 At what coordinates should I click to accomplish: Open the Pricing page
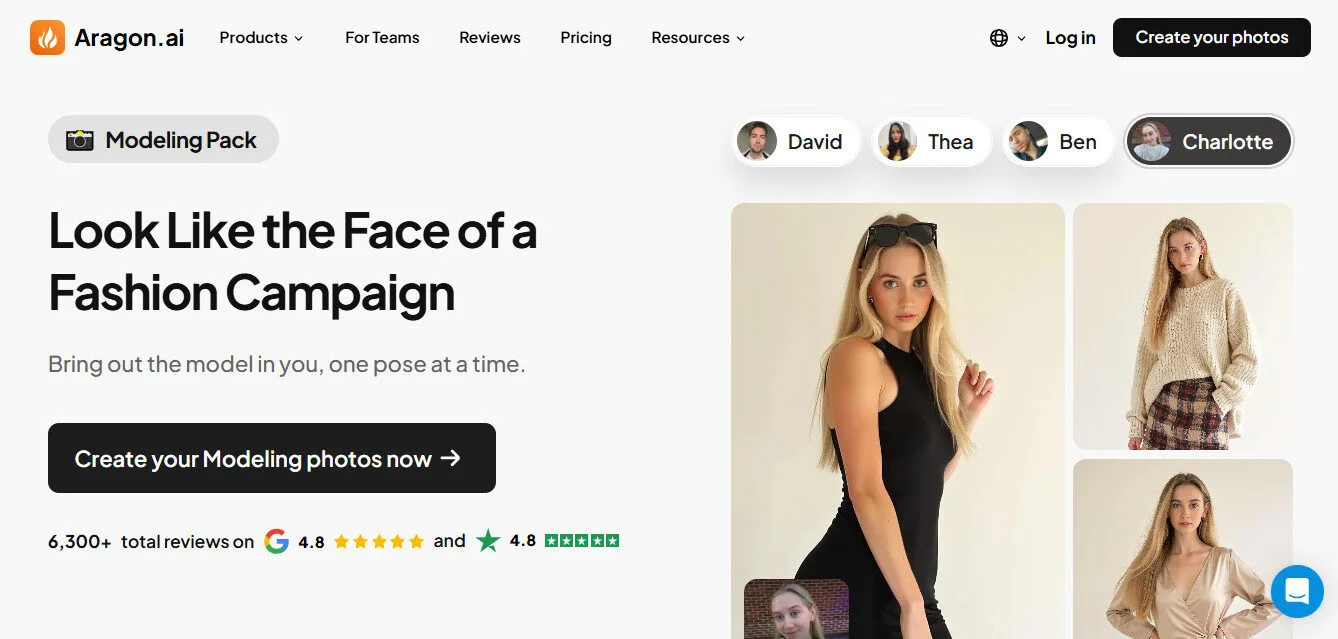[x=586, y=37]
